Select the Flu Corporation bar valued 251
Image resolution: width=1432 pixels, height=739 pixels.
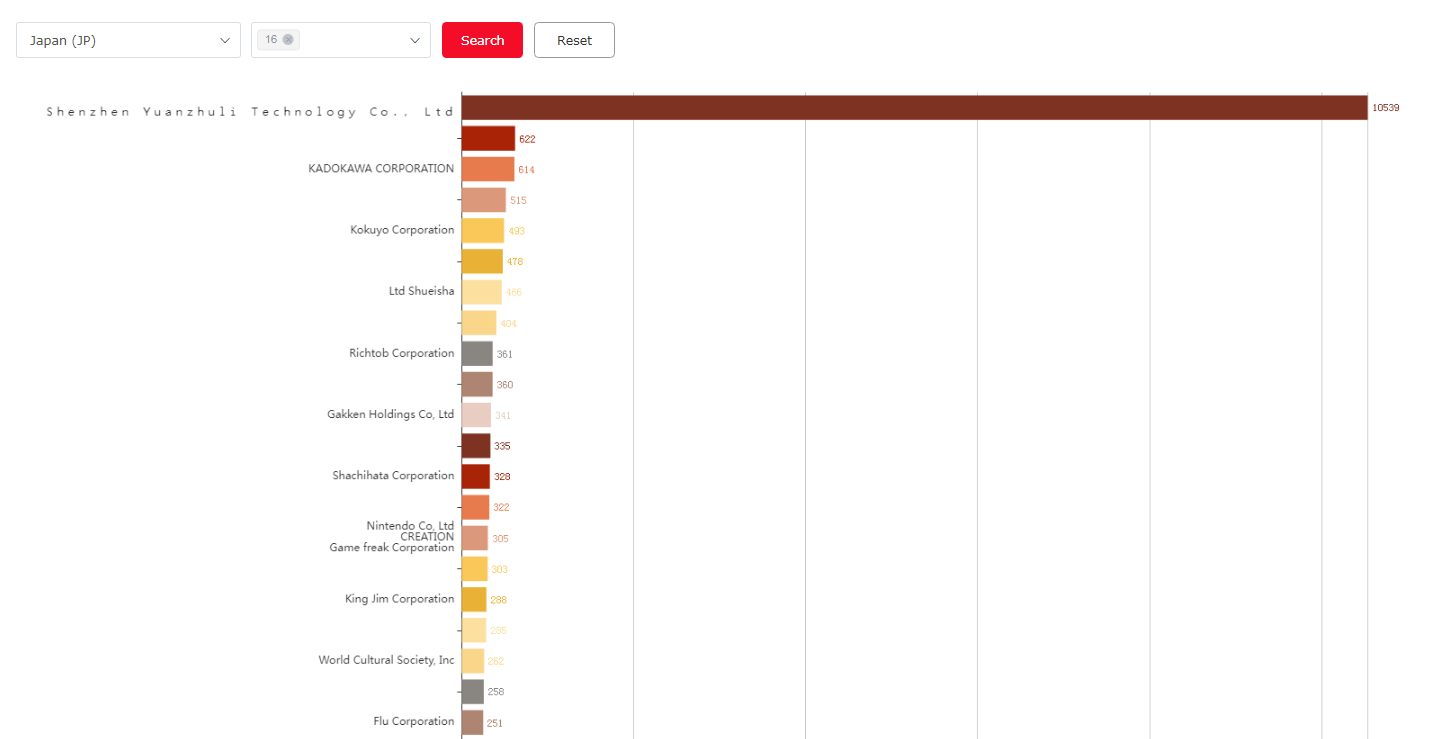coord(472,722)
